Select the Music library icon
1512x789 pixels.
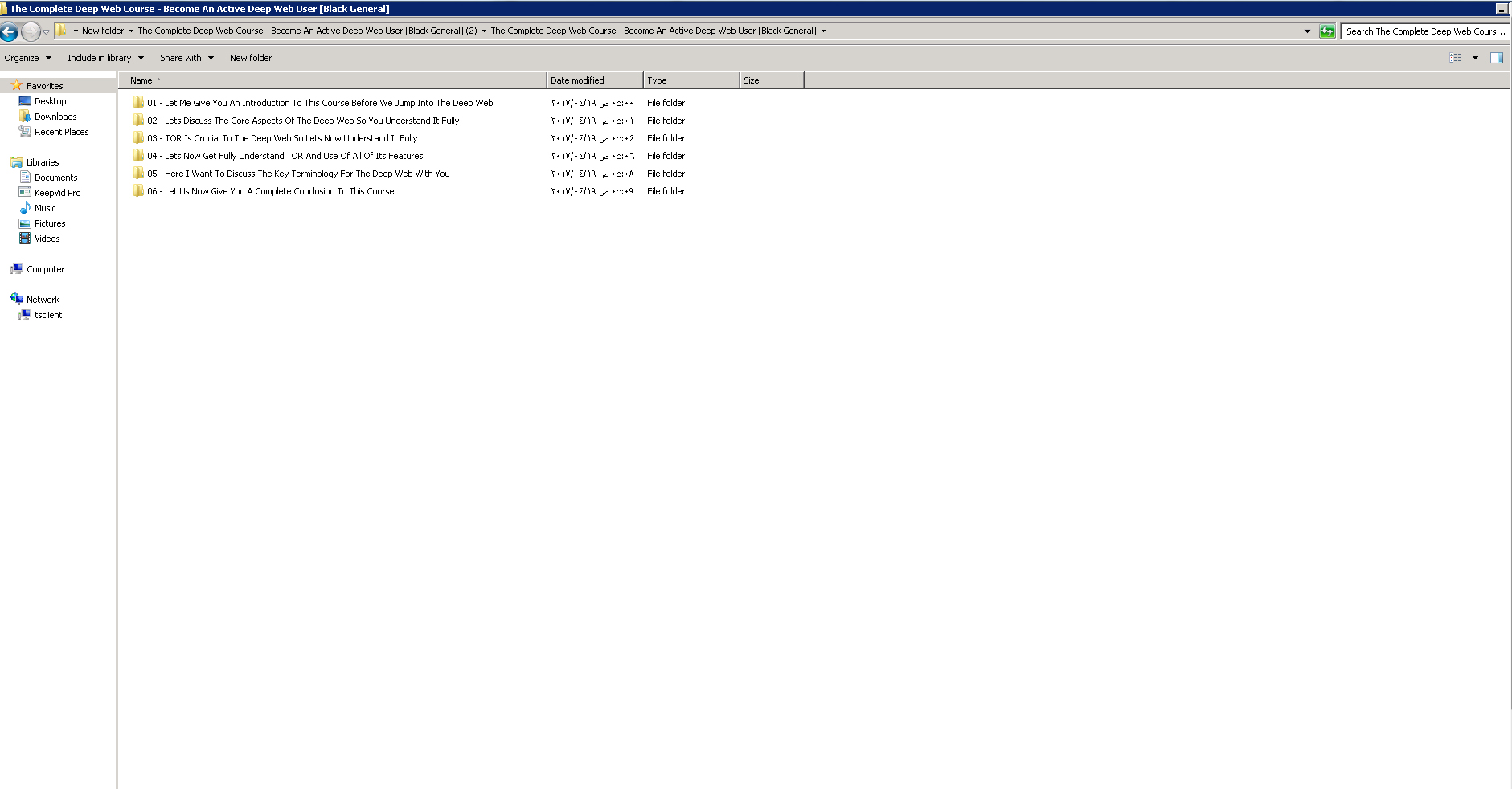[x=25, y=208]
